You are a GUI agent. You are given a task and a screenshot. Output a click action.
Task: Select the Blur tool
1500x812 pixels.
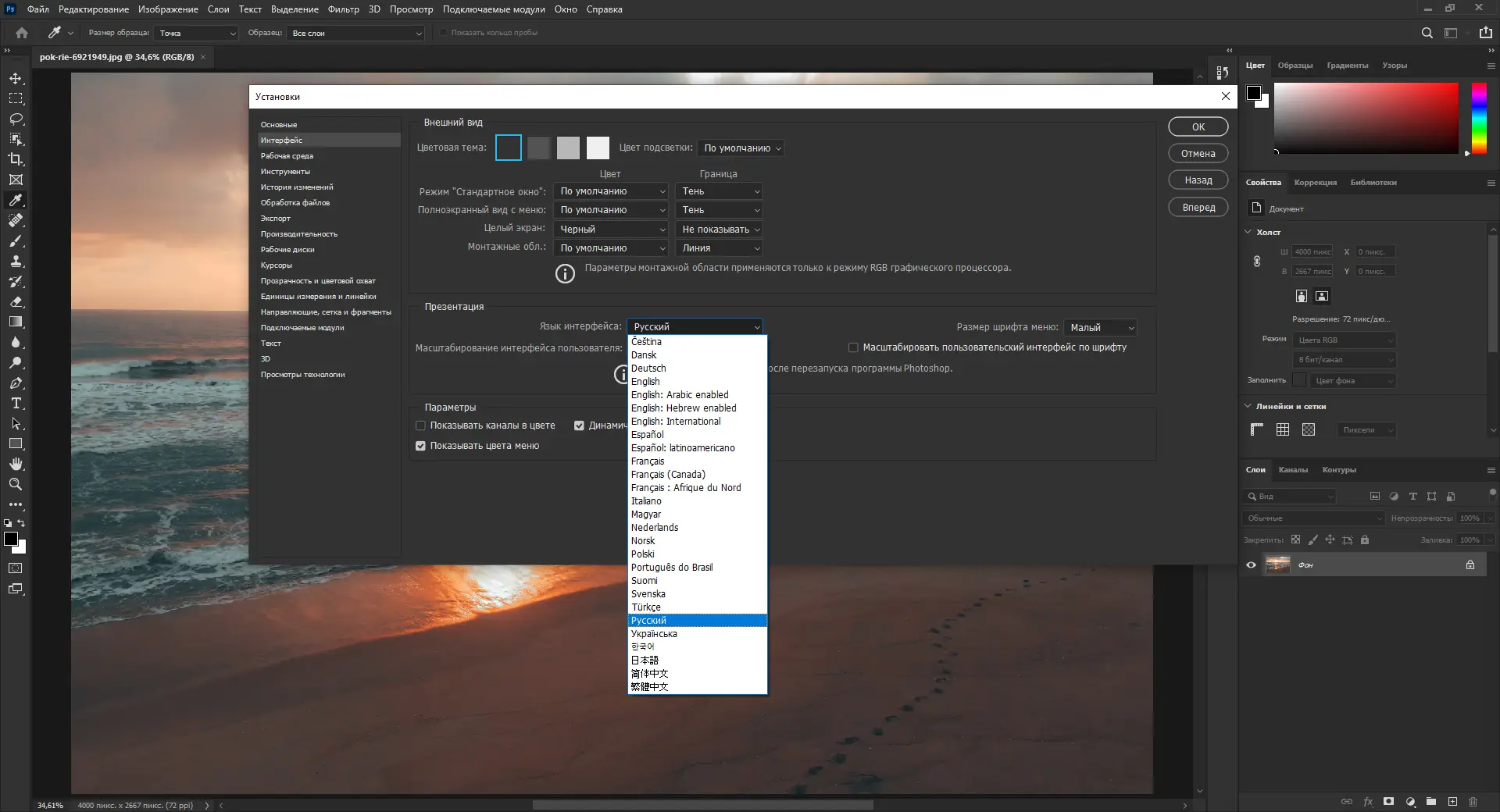(16, 342)
